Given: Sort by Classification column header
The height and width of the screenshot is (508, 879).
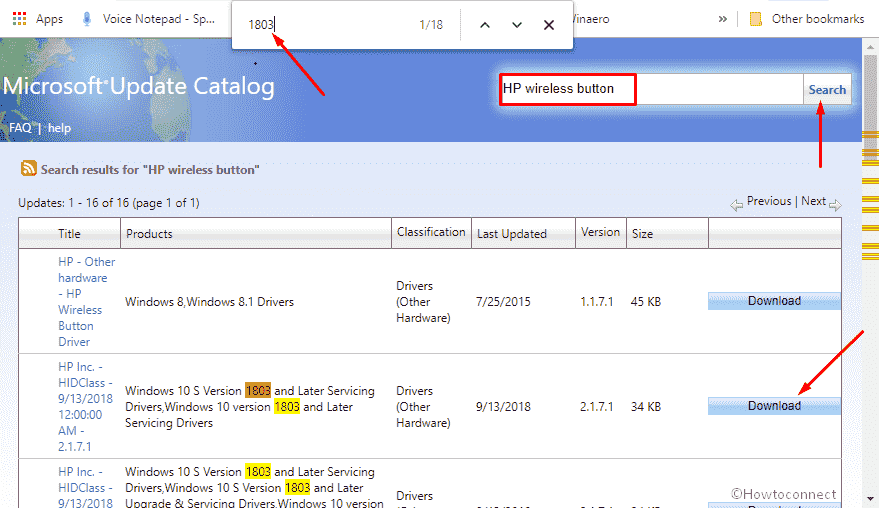Looking at the screenshot, I should (x=431, y=232).
